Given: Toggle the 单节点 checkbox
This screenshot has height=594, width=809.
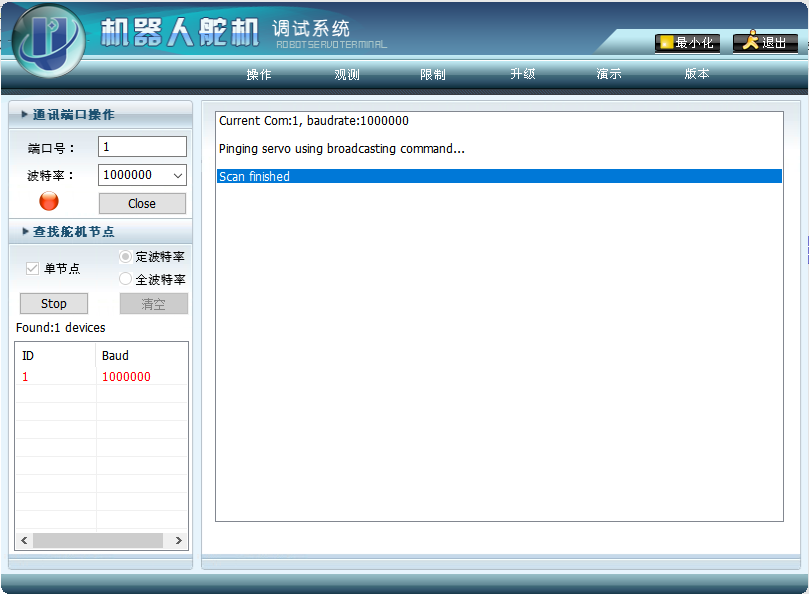Looking at the screenshot, I should [x=32, y=268].
